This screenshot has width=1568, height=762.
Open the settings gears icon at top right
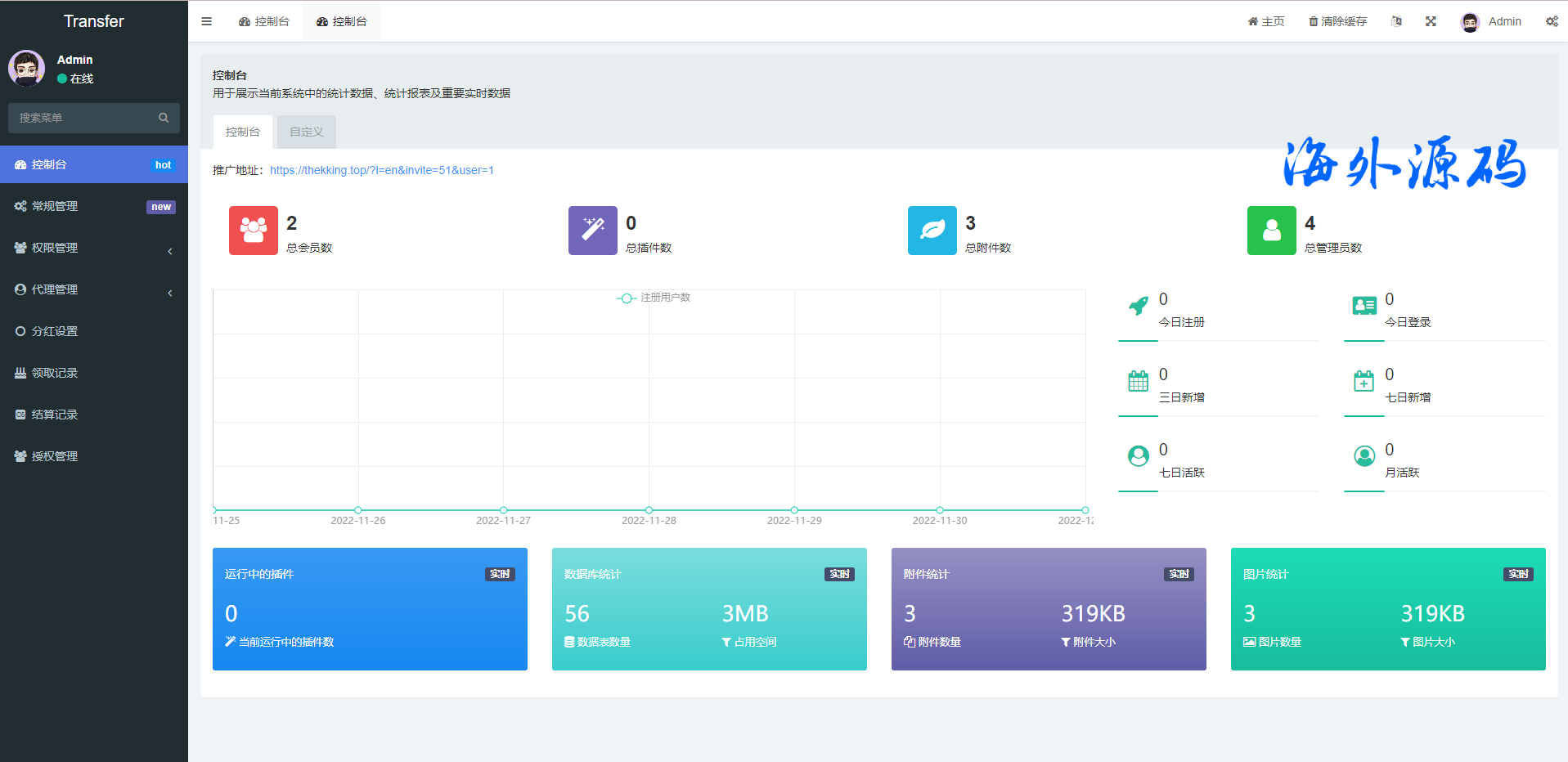tap(1551, 21)
